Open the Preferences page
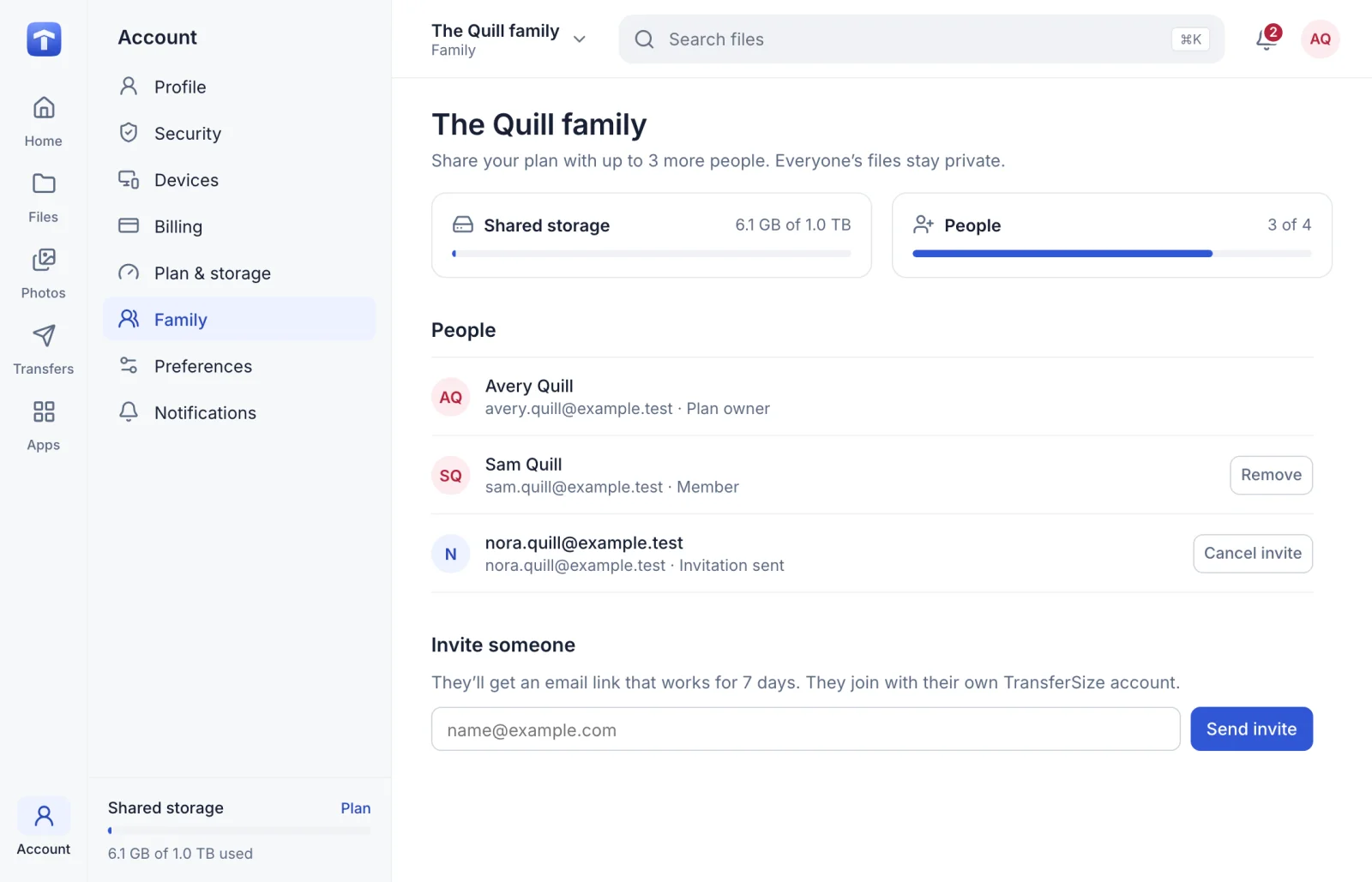 239,366
